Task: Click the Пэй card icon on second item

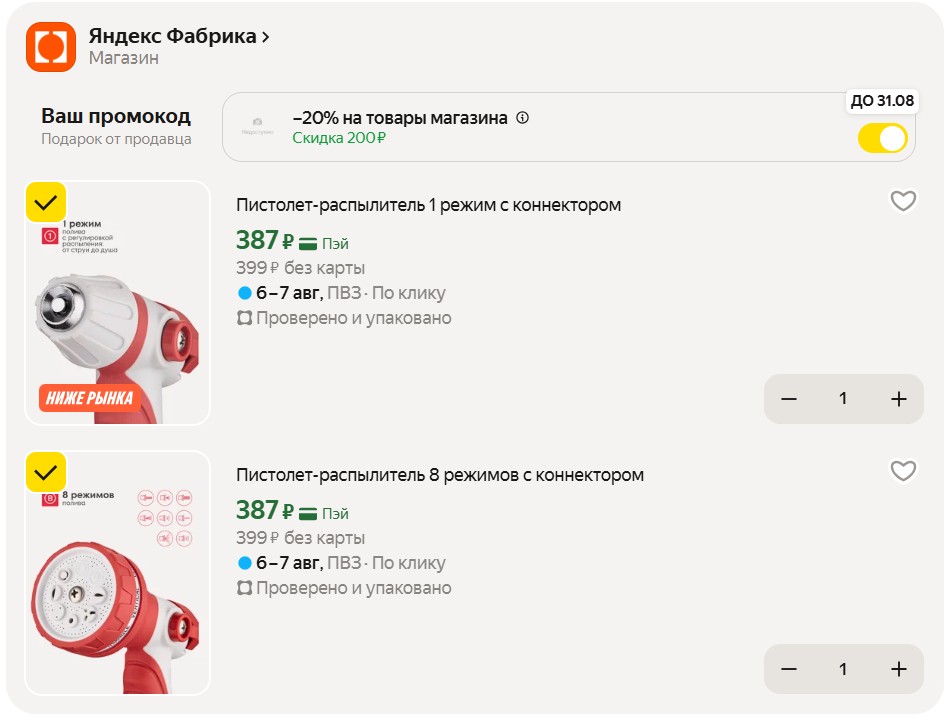Action: coord(308,514)
